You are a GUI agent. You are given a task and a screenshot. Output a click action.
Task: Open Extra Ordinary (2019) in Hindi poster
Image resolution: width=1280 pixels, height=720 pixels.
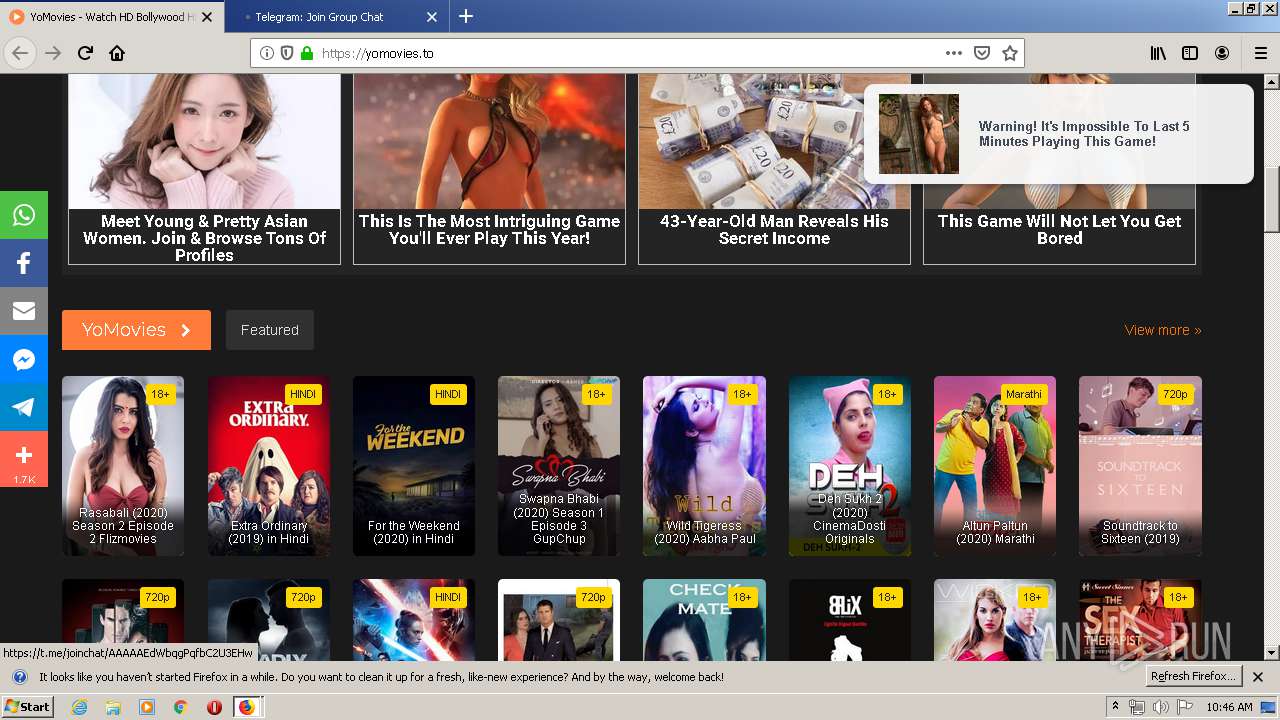click(x=268, y=466)
